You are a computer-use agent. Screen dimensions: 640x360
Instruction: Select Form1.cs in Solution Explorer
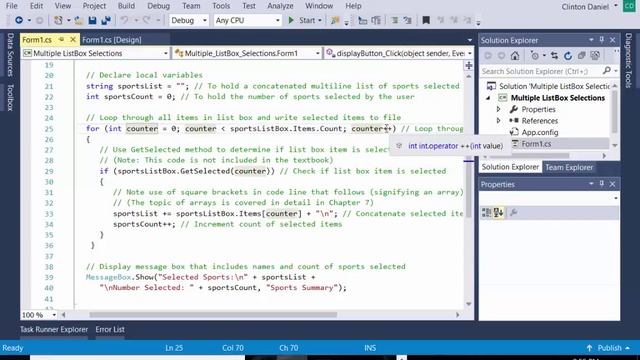coord(536,144)
